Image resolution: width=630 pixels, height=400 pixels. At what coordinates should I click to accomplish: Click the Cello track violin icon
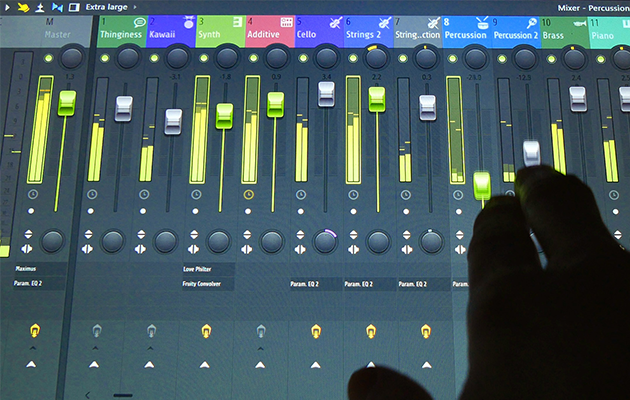point(331,21)
